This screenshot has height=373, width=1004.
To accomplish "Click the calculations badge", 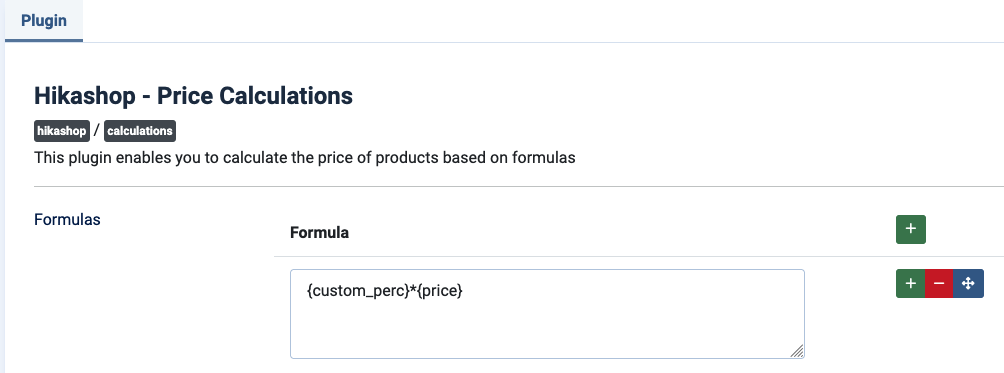I will click(x=140, y=131).
